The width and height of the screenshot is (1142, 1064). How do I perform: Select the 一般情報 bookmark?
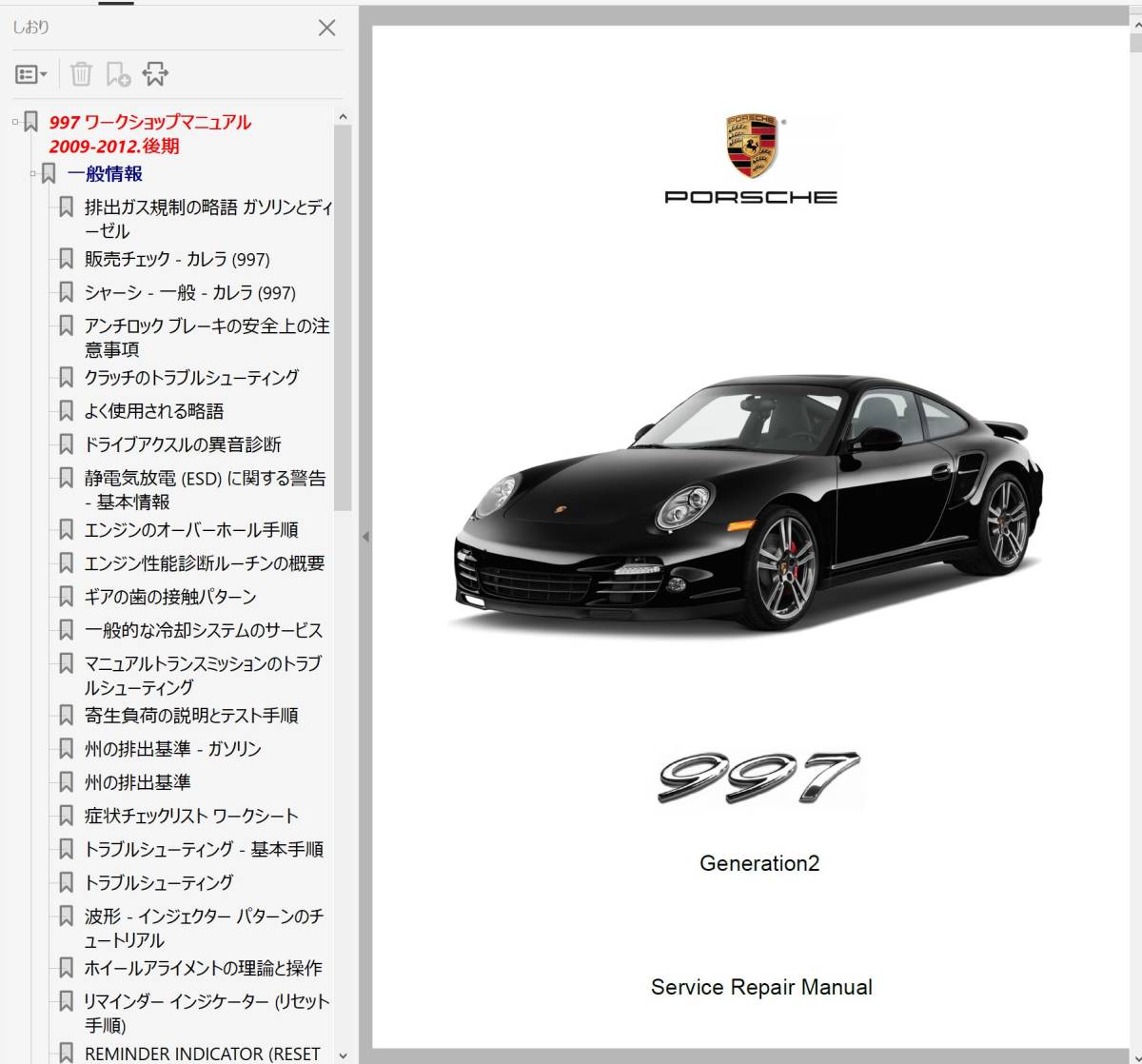click(x=105, y=173)
